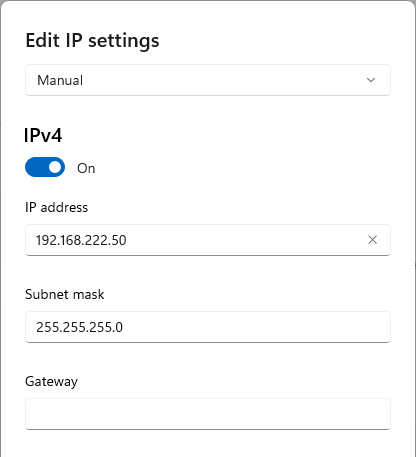Focus the IP address input field
Viewport: 416px width, 457px height.
[208, 240]
